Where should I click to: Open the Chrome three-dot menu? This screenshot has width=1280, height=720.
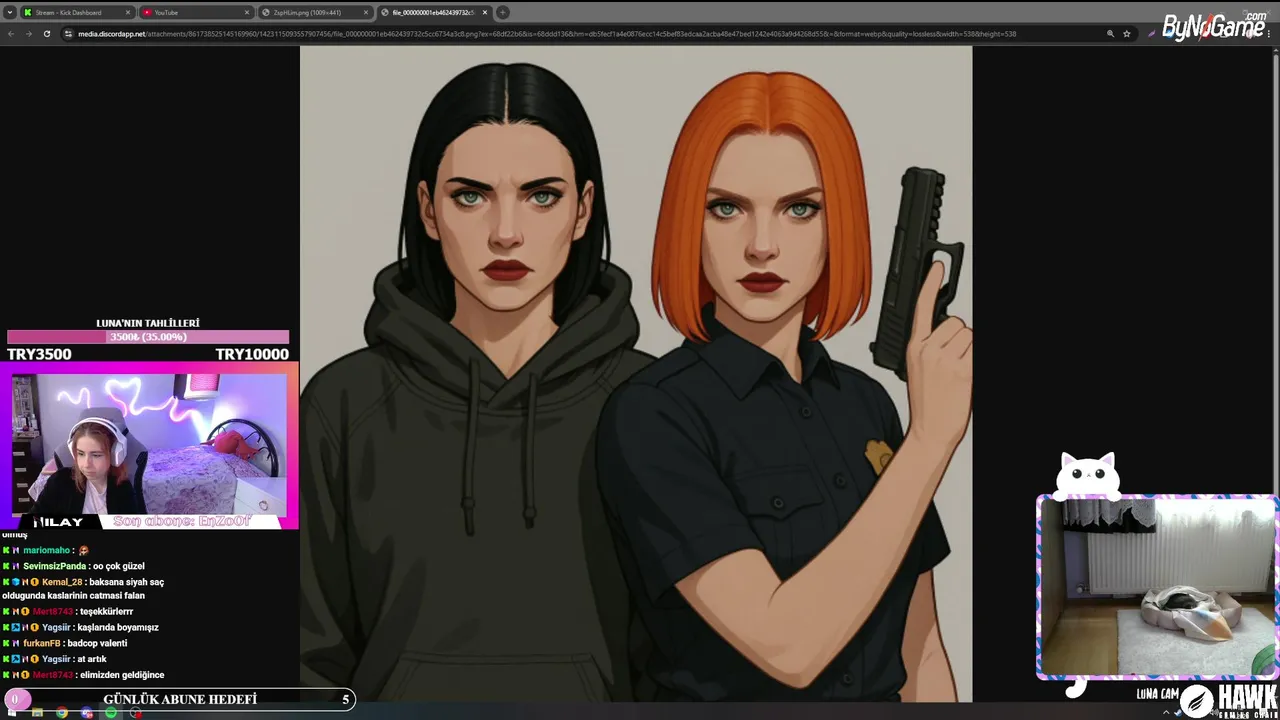coord(1271,33)
